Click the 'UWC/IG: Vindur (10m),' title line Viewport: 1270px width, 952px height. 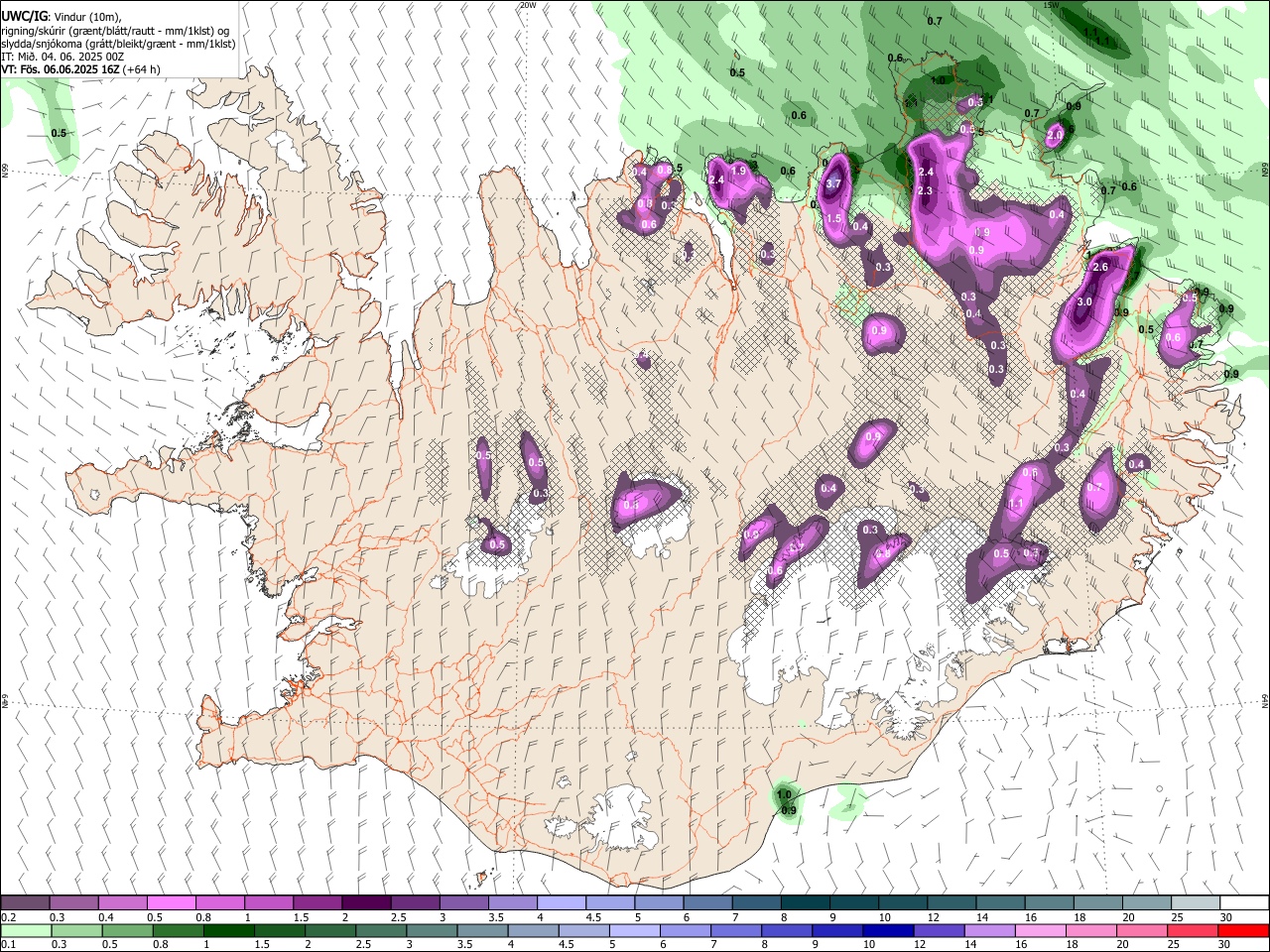pyautogui.click(x=60, y=16)
